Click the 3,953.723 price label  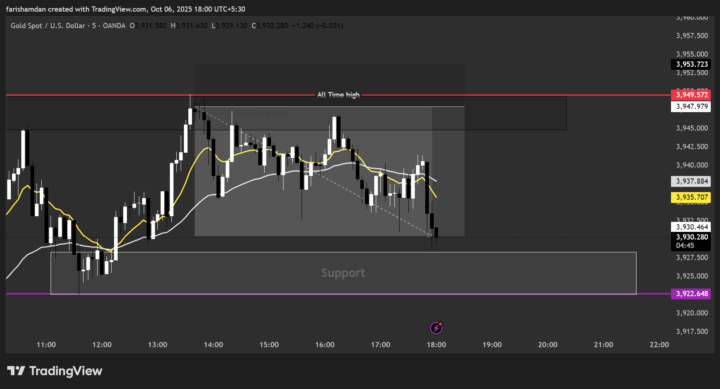[x=691, y=64]
